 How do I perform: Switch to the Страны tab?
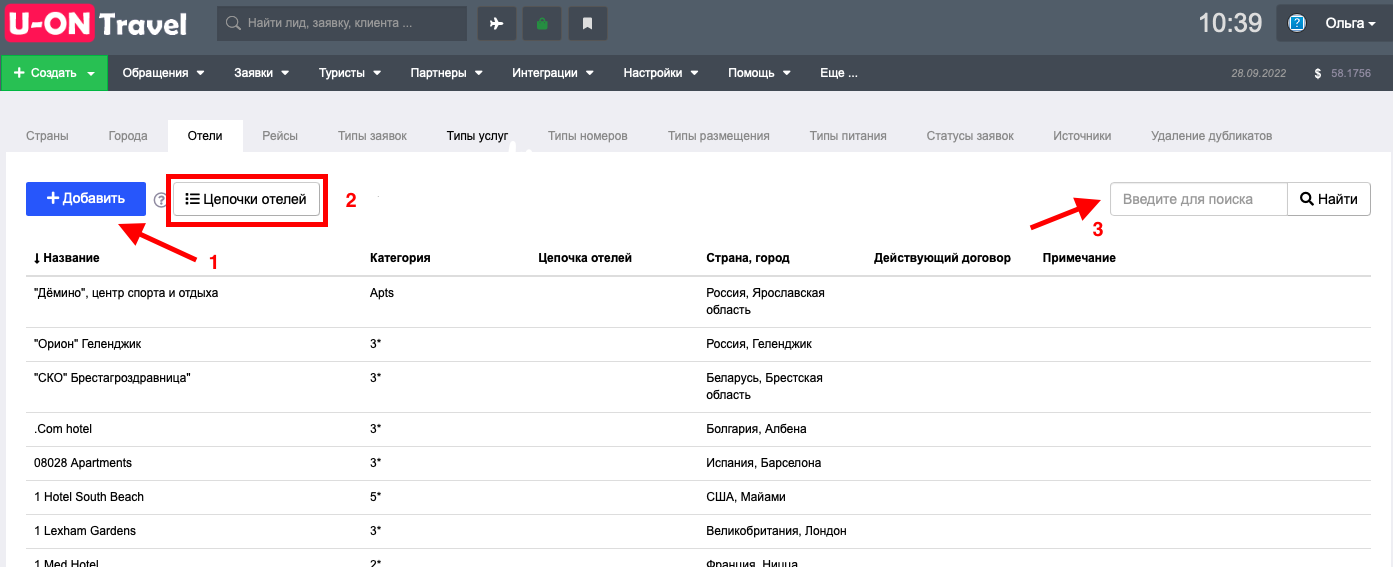click(x=47, y=136)
